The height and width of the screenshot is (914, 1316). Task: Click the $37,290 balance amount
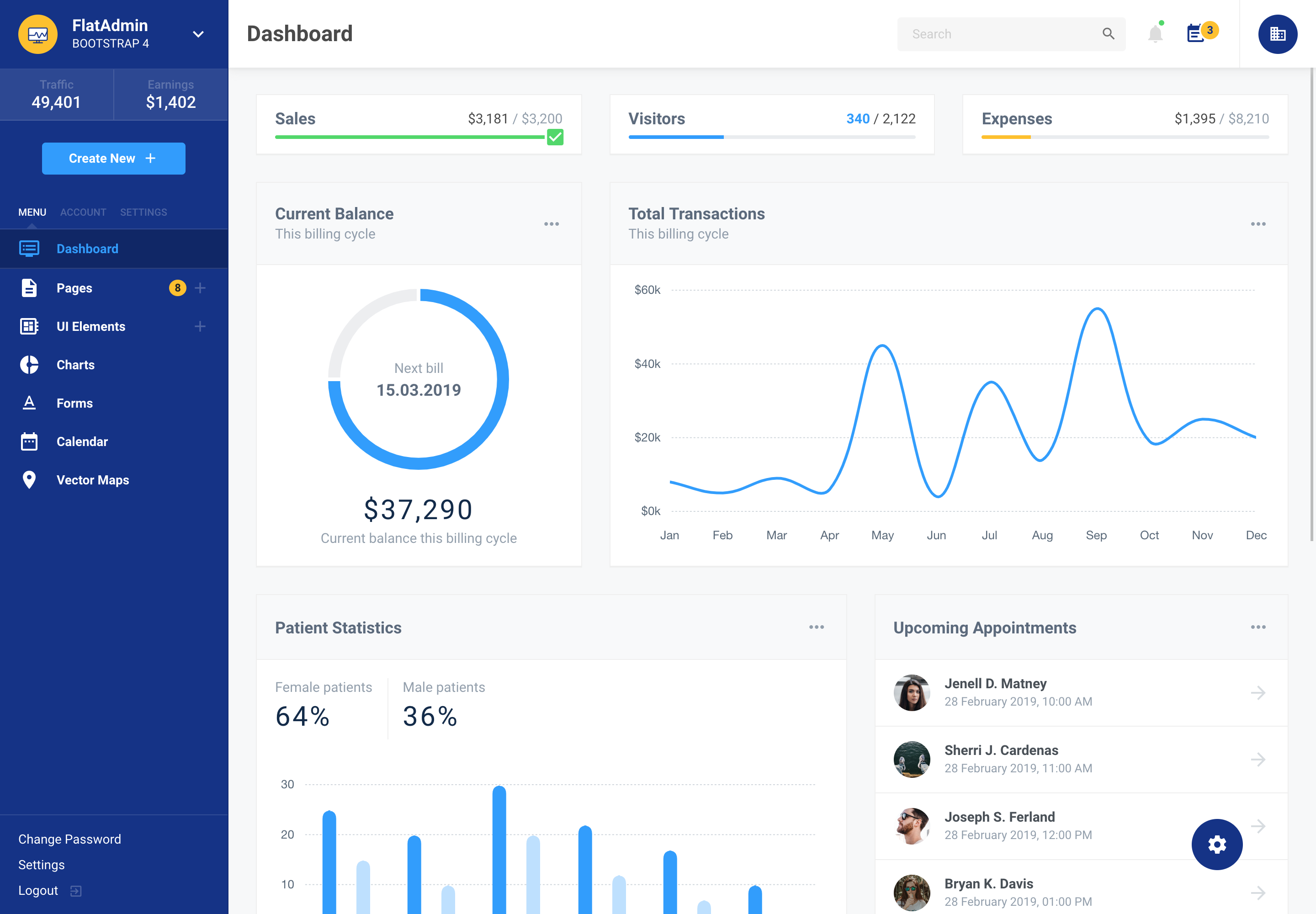coord(419,510)
